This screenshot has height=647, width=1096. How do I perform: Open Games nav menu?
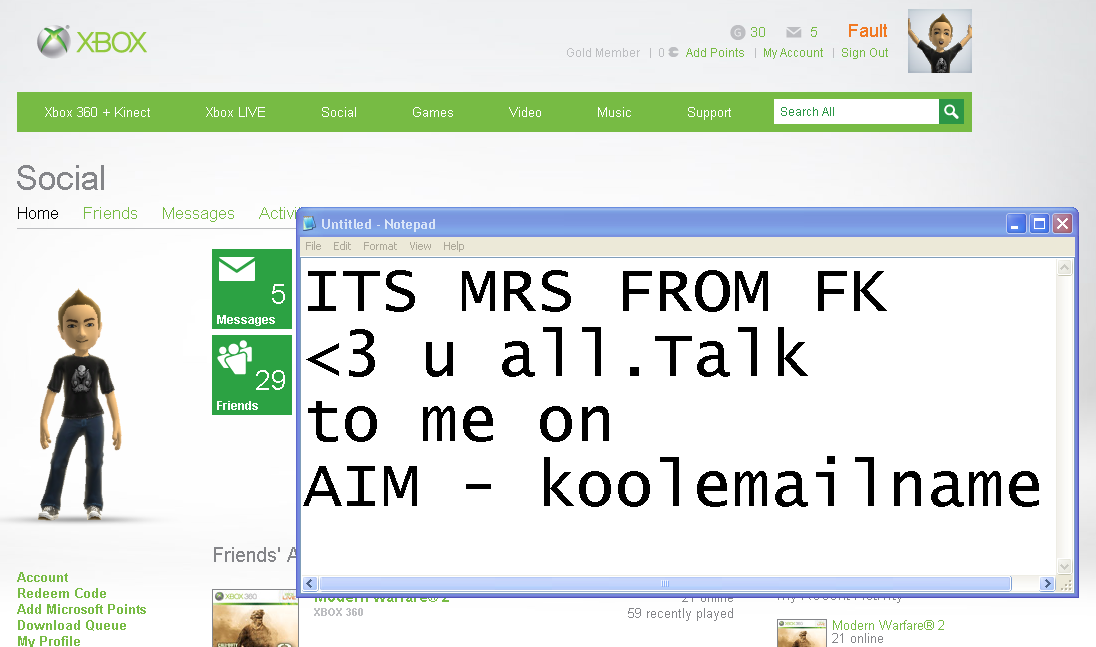tap(433, 112)
